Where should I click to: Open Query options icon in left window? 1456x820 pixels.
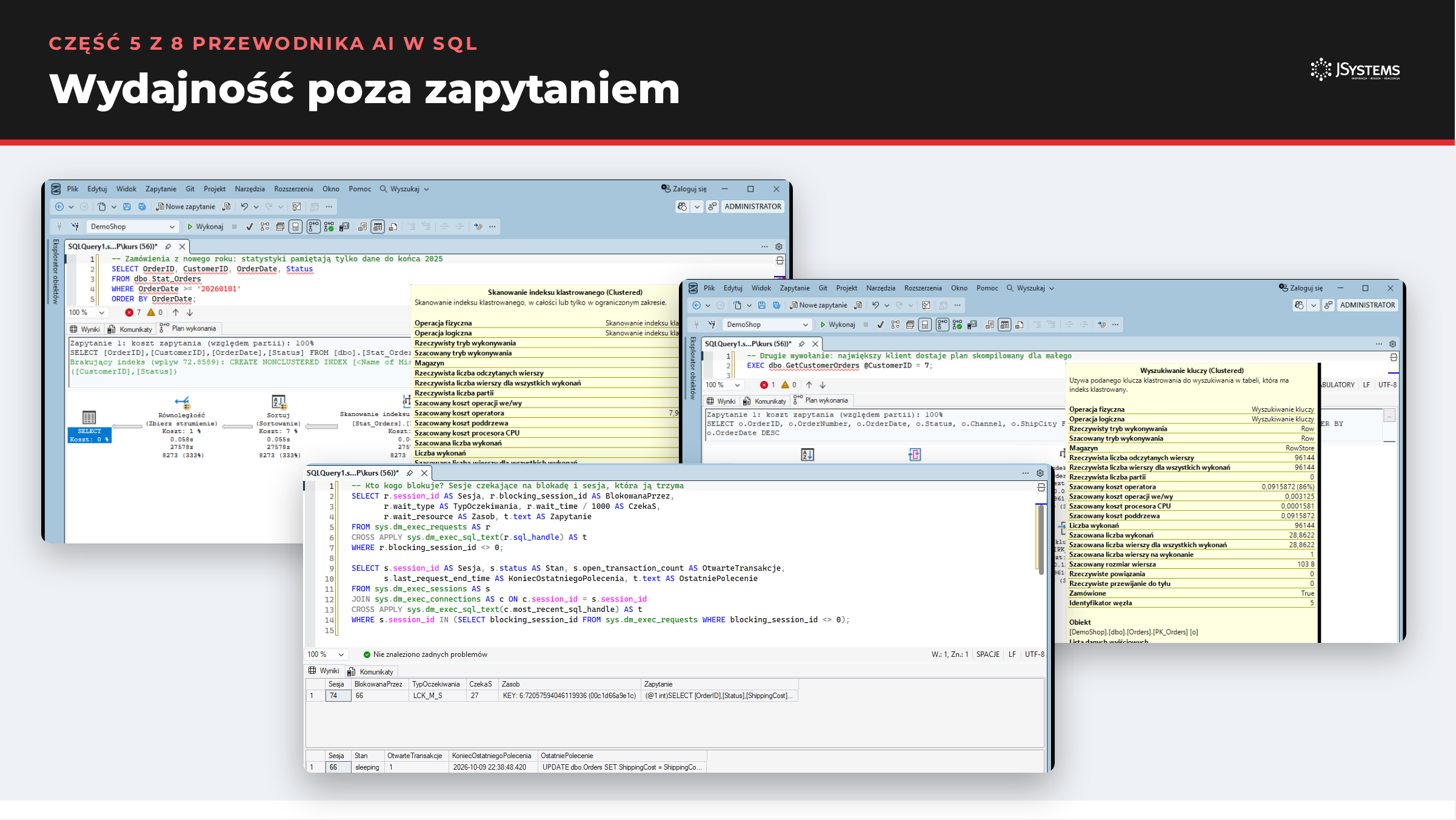[x=280, y=227]
